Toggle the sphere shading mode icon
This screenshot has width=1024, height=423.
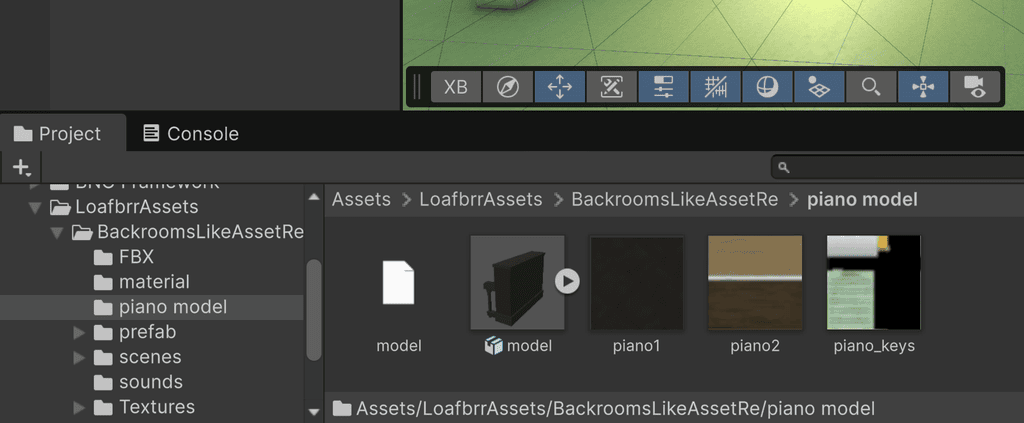767,87
